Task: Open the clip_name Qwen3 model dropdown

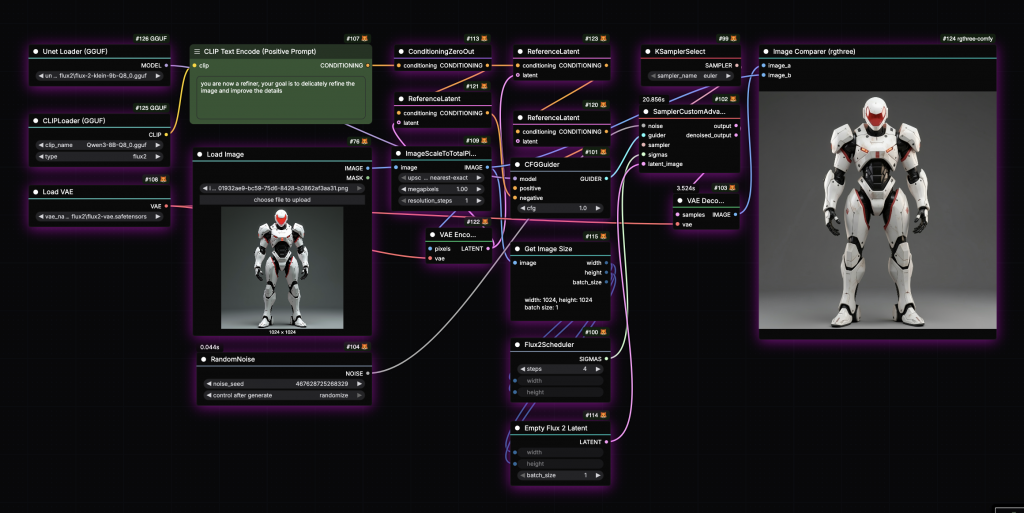Action: (99, 144)
